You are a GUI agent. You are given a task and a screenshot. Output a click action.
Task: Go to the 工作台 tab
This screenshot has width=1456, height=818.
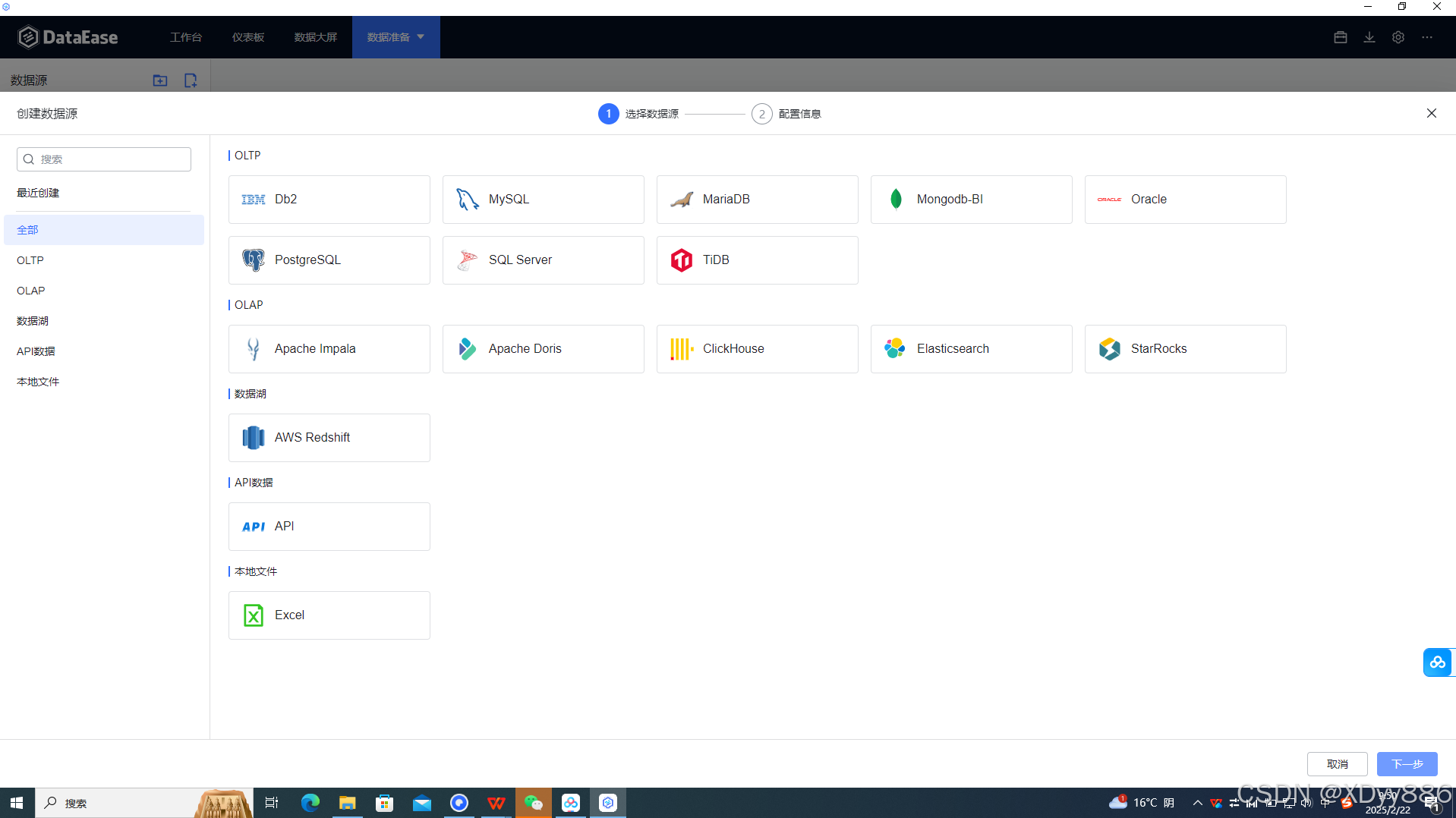click(186, 37)
